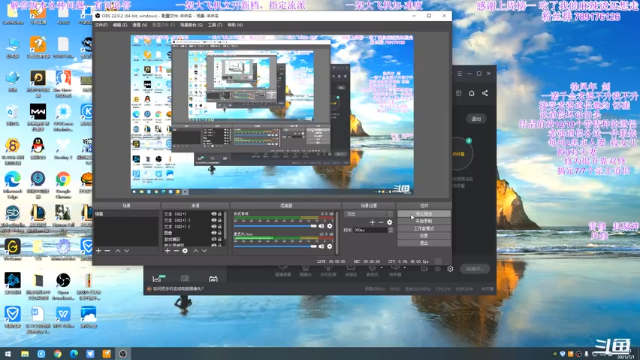Add a new scene with the plus icon
This screenshot has width=640, height=360.
pos(98,251)
